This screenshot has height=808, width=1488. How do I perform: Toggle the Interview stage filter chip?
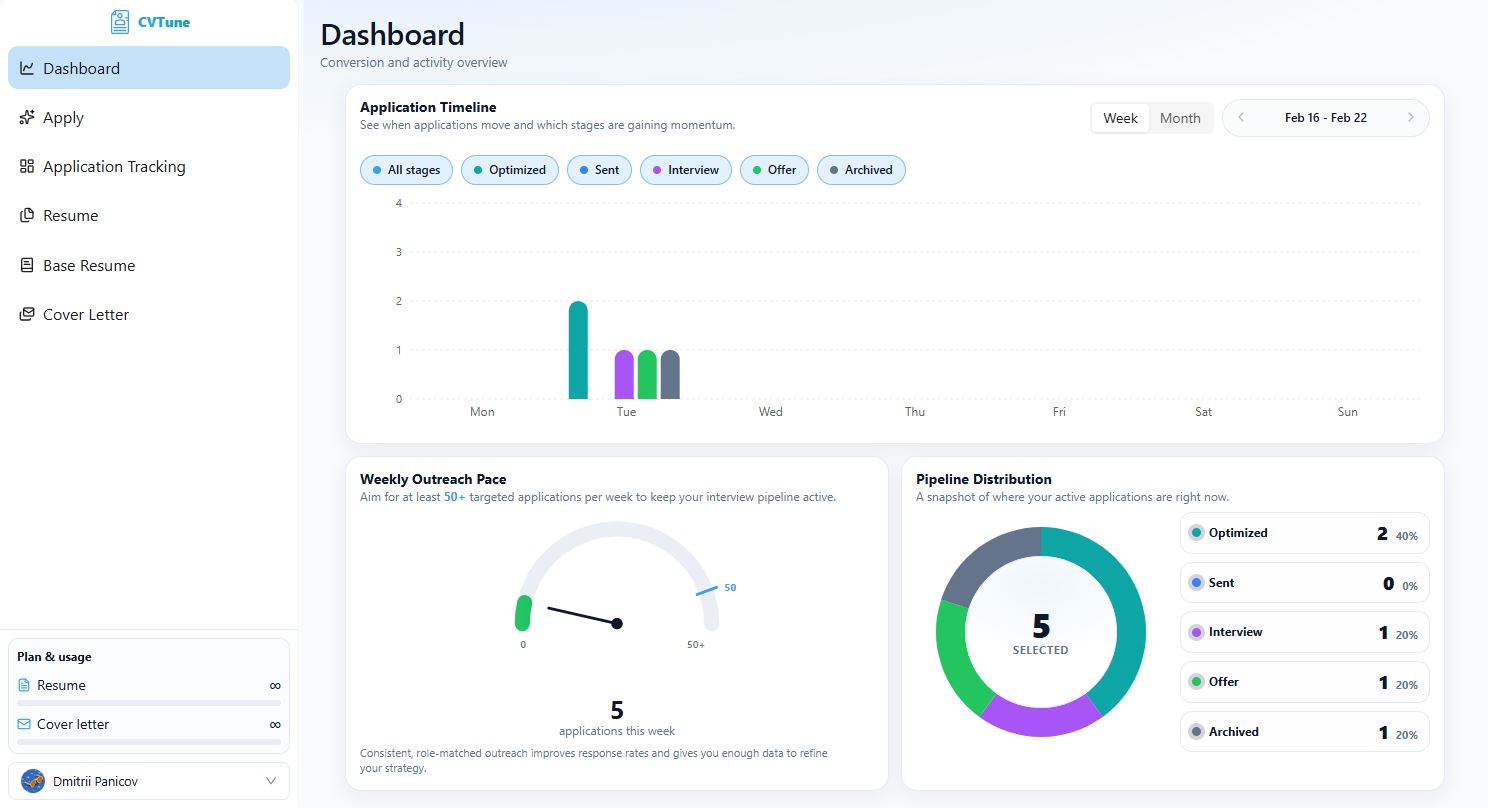(685, 170)
